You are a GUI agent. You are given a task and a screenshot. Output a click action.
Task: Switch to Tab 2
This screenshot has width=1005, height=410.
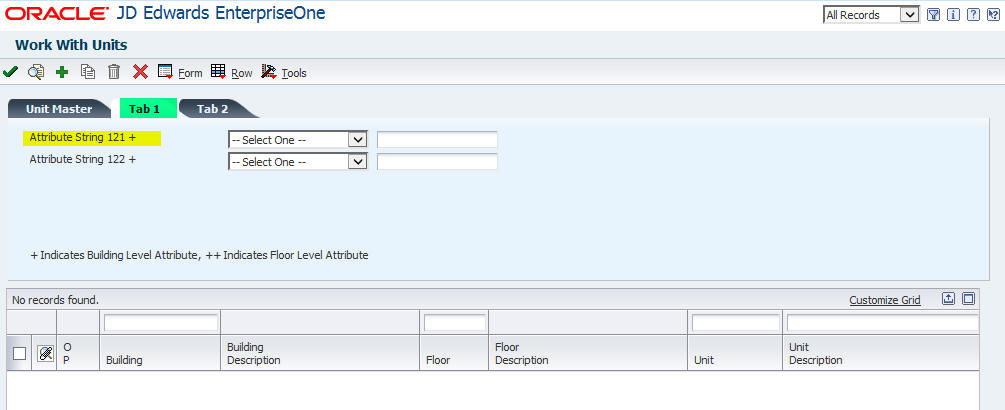tap(213, 109)
